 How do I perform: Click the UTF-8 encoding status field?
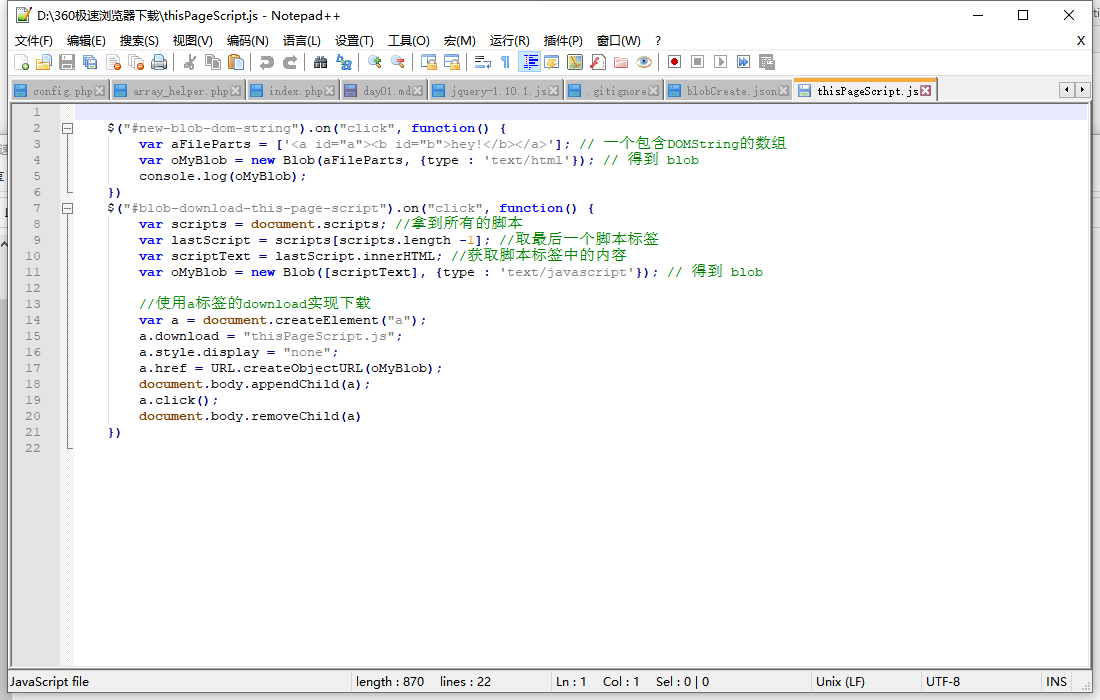[943, 682]
